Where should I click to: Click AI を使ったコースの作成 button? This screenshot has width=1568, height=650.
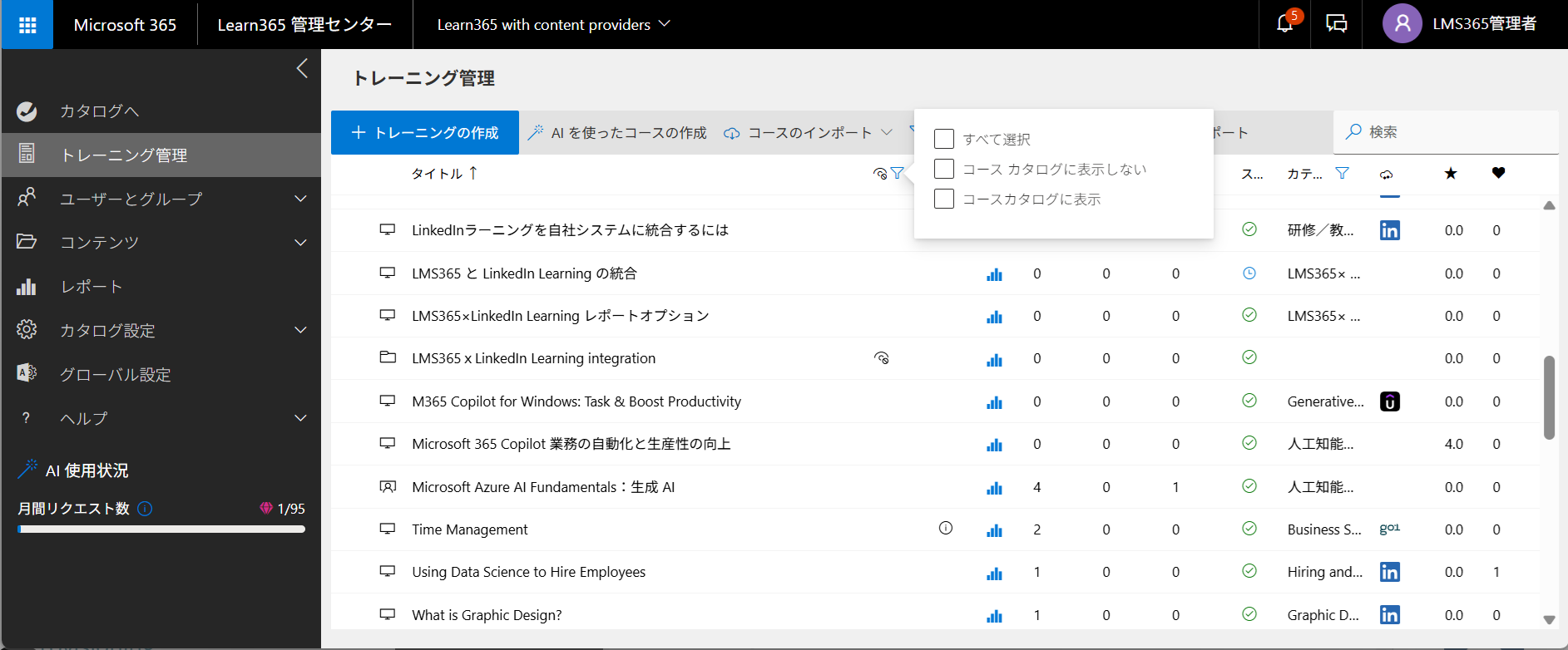[617, 132]
